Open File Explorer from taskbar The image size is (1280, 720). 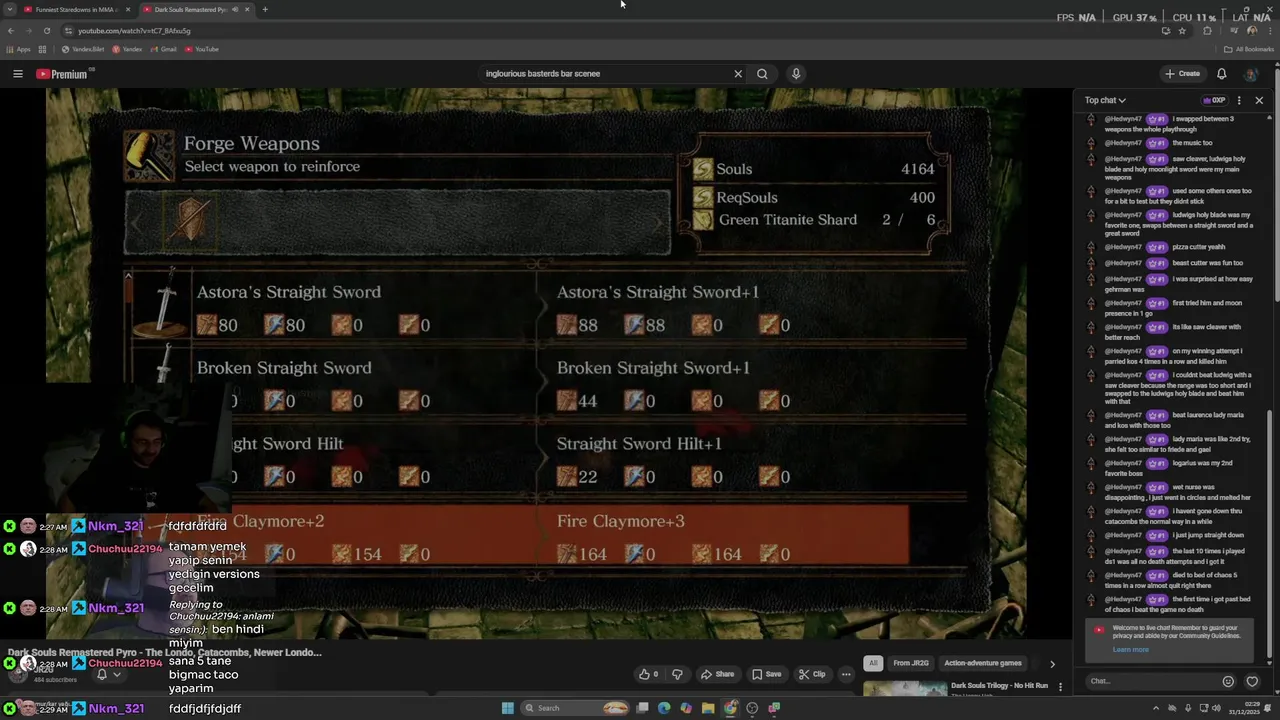click(708, 708)
